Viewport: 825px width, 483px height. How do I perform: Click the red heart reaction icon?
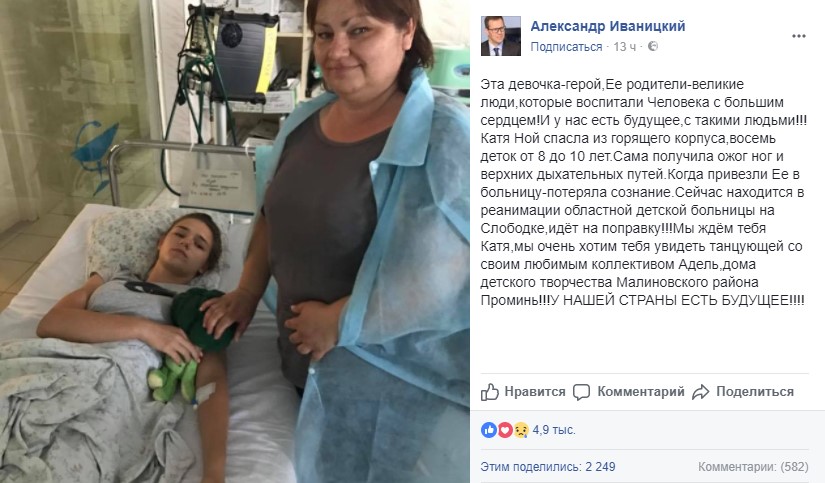pos(505,430)
